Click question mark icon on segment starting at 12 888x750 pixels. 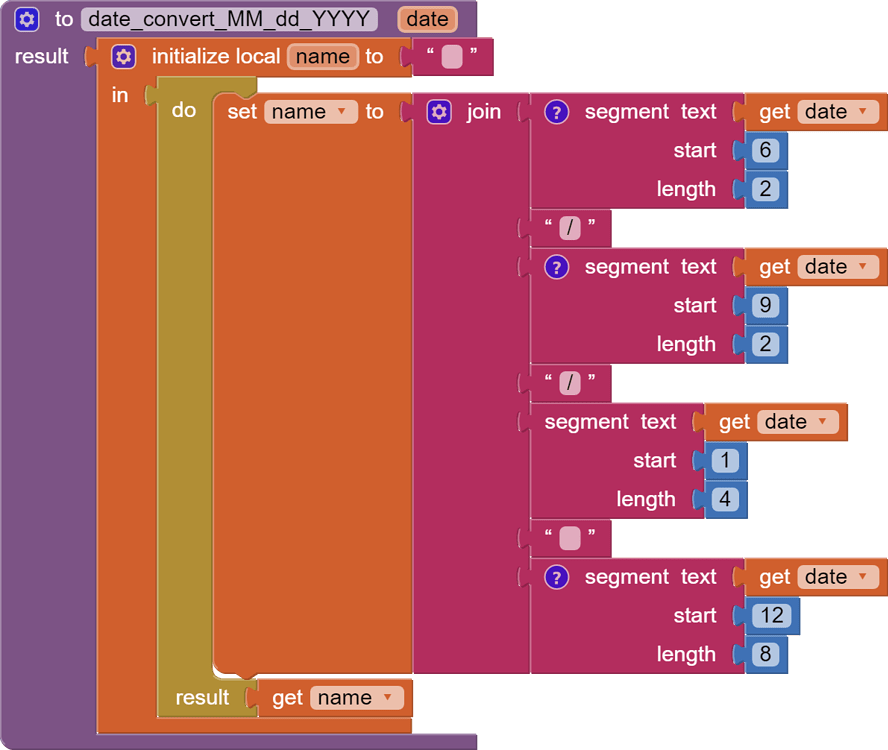[556, 577]
